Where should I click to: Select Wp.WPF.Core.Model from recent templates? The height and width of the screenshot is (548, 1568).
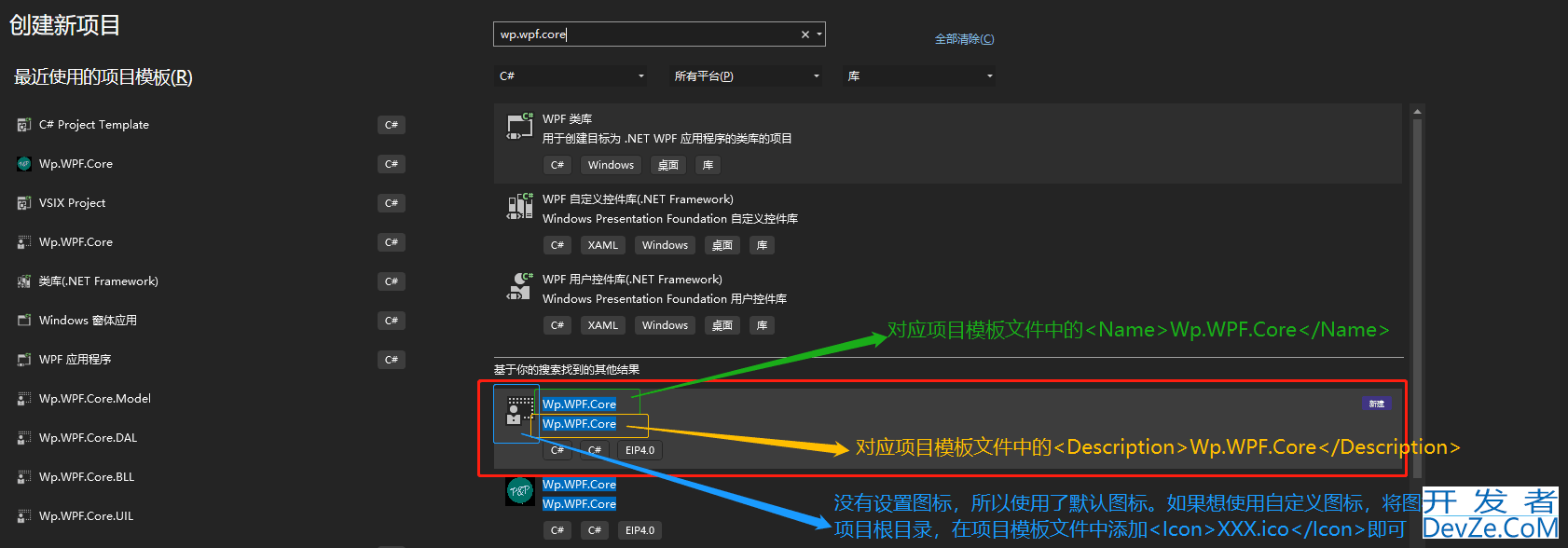point(95,399)
